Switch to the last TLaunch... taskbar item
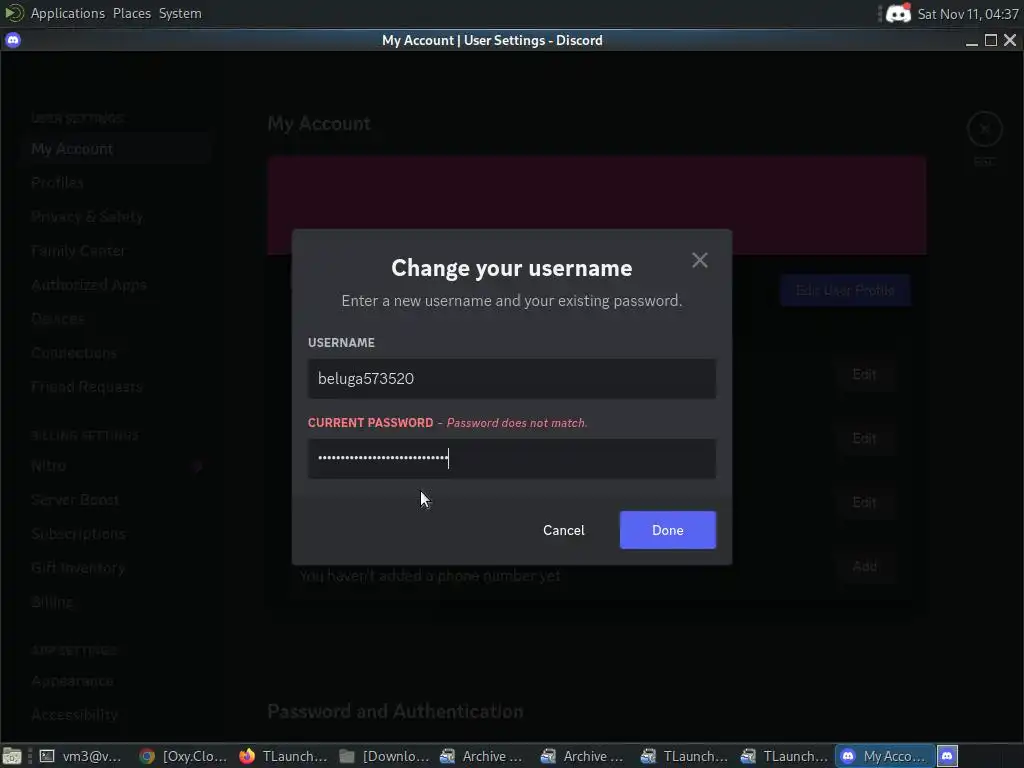Image resolution: width=1024 pixels, height=768 pixels. (784, 756)
